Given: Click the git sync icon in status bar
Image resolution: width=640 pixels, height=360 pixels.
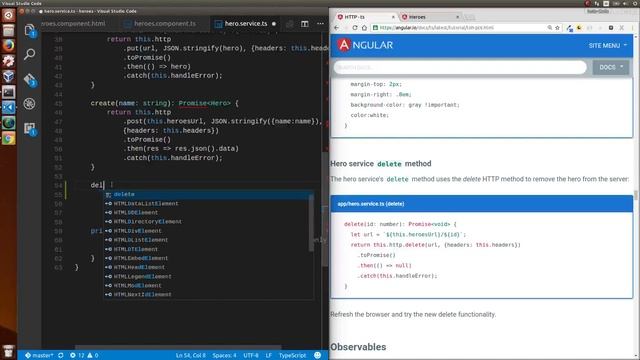Looking at the screenshot, I should pos(61,355).
